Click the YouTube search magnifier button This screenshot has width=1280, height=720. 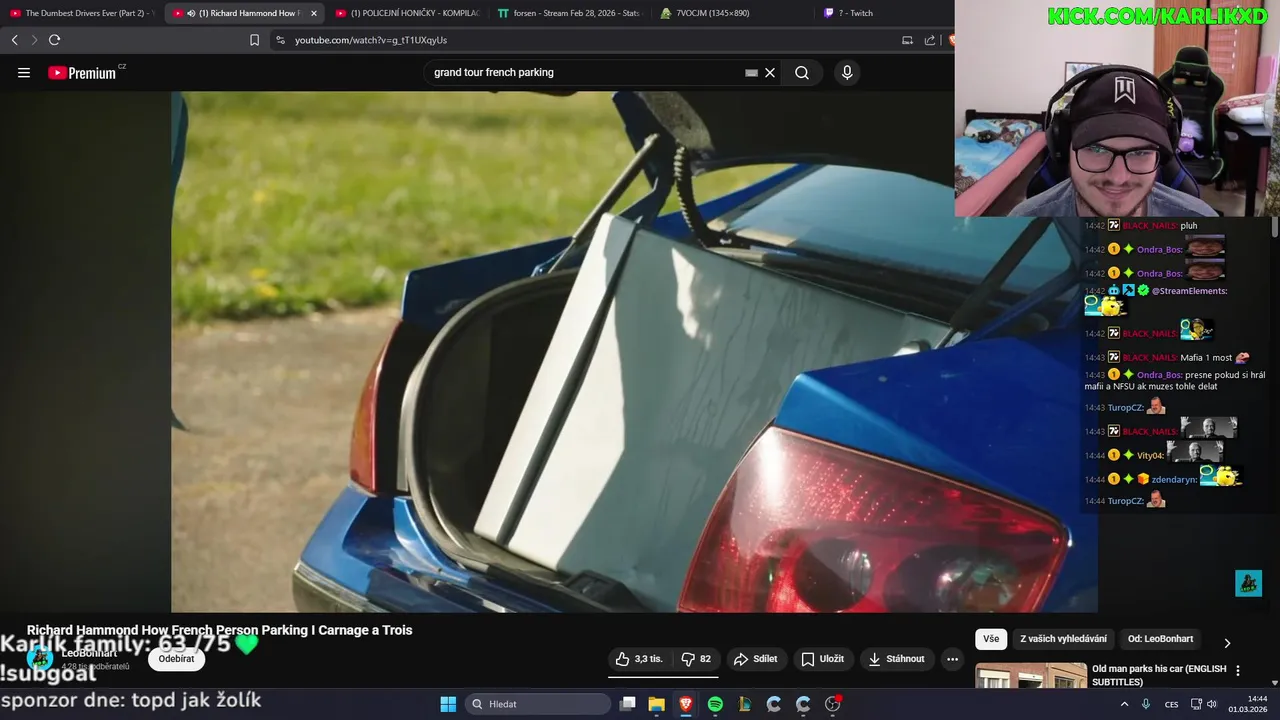[802, 72]
